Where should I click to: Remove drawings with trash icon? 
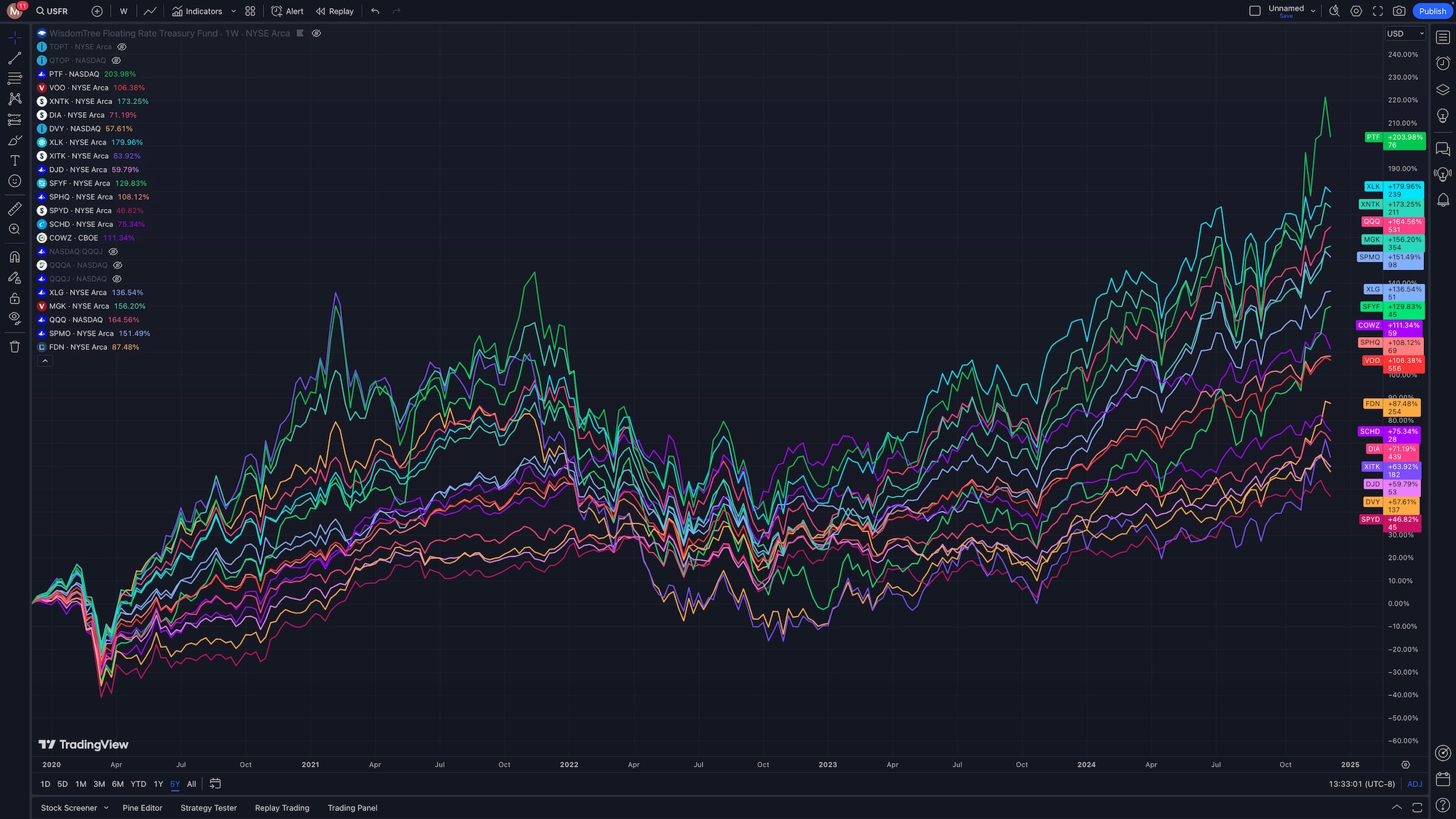pos(15,347)
